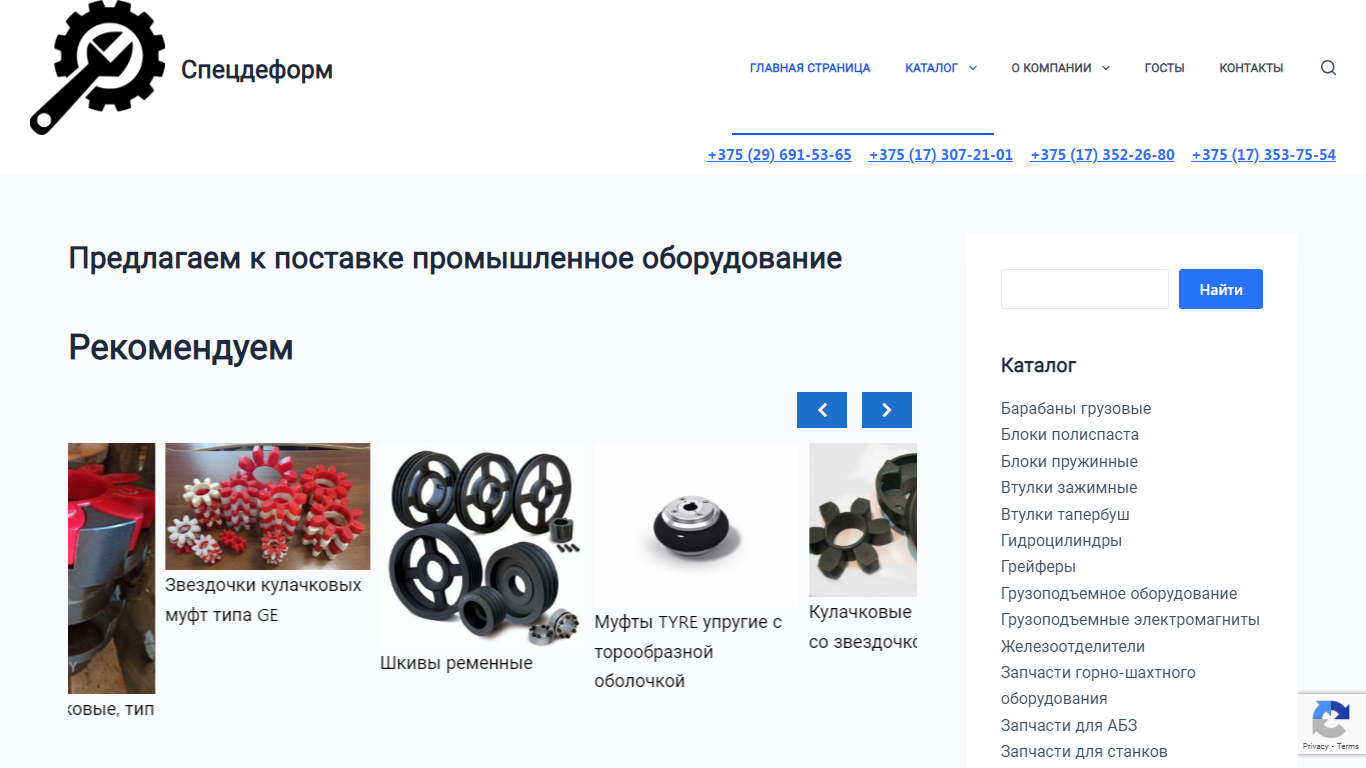
Task: Open red Звездочки кулачковых муфт image
Action: tap(268, 507)
